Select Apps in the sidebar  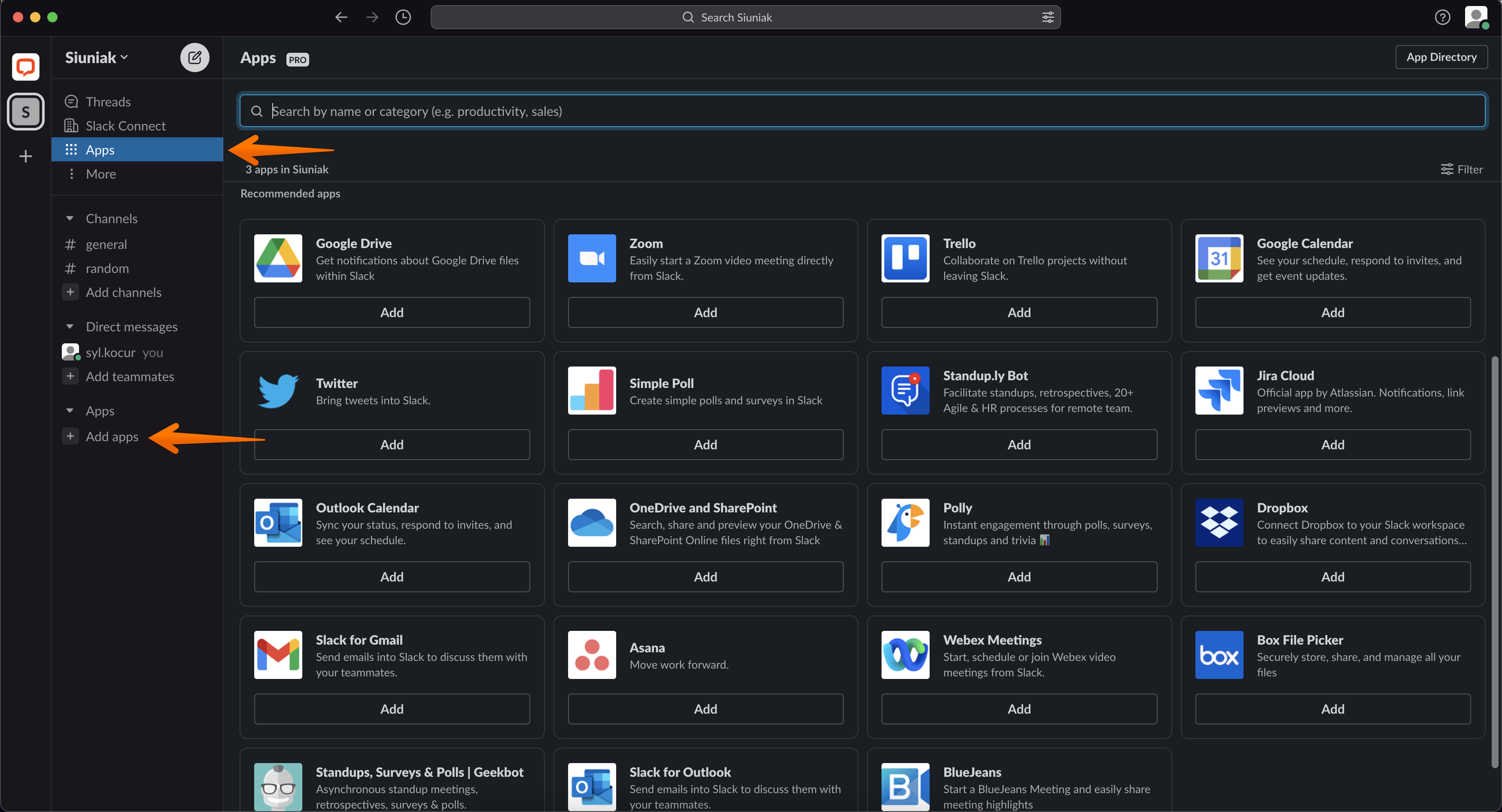click(137, 150)
